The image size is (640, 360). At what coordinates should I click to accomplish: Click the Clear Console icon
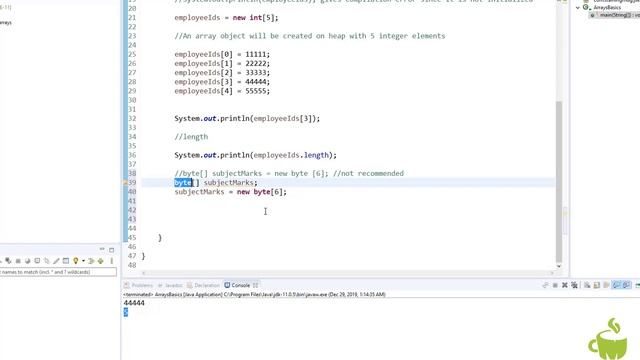pyautogui.click(x=587, y=285)
